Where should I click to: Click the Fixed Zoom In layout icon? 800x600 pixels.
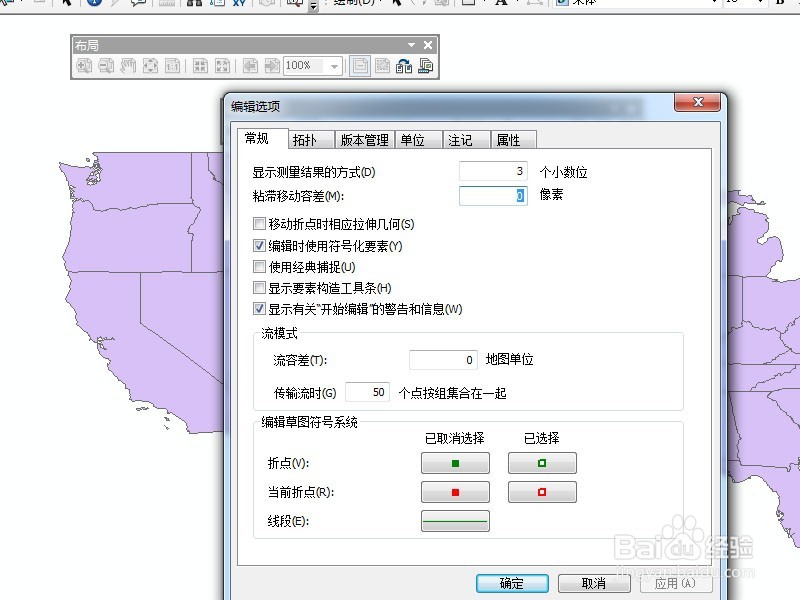pyautogui.click(x=200, y=66)
